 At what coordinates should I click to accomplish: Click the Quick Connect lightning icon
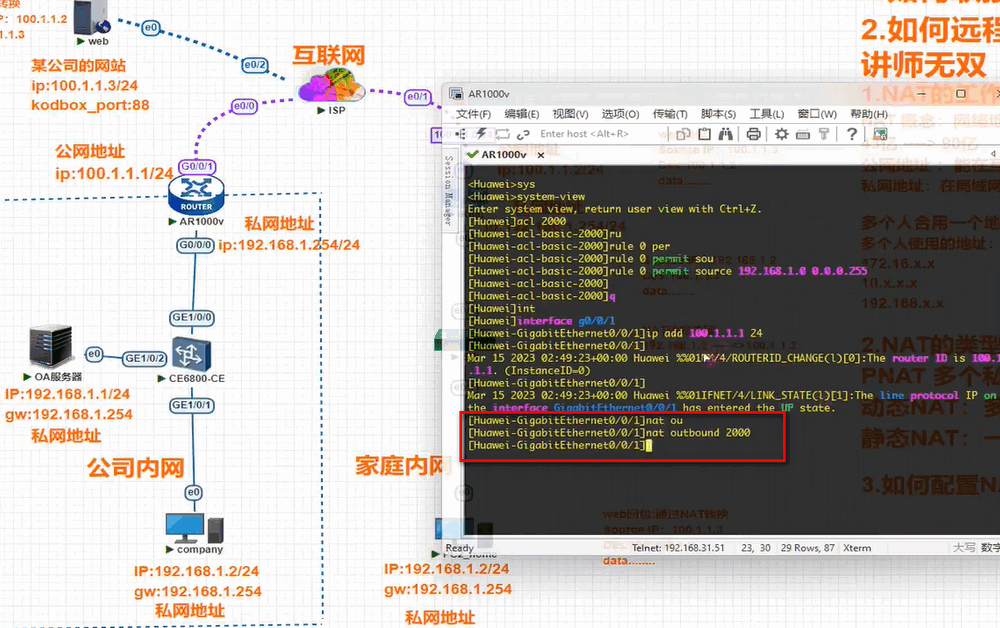482,134
